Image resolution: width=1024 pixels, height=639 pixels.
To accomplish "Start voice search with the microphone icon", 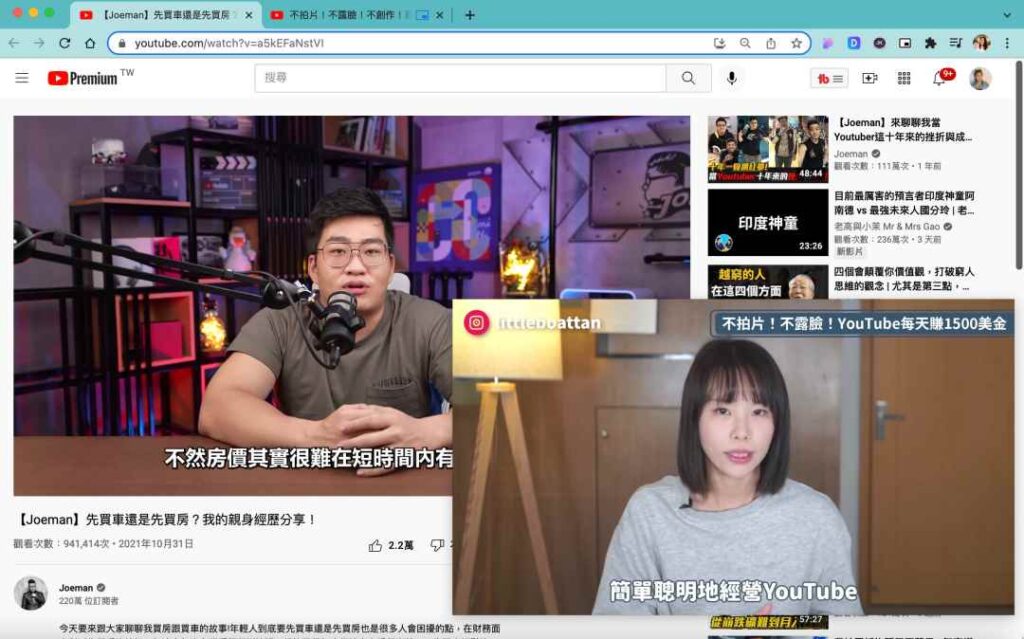I will point(731,78).
